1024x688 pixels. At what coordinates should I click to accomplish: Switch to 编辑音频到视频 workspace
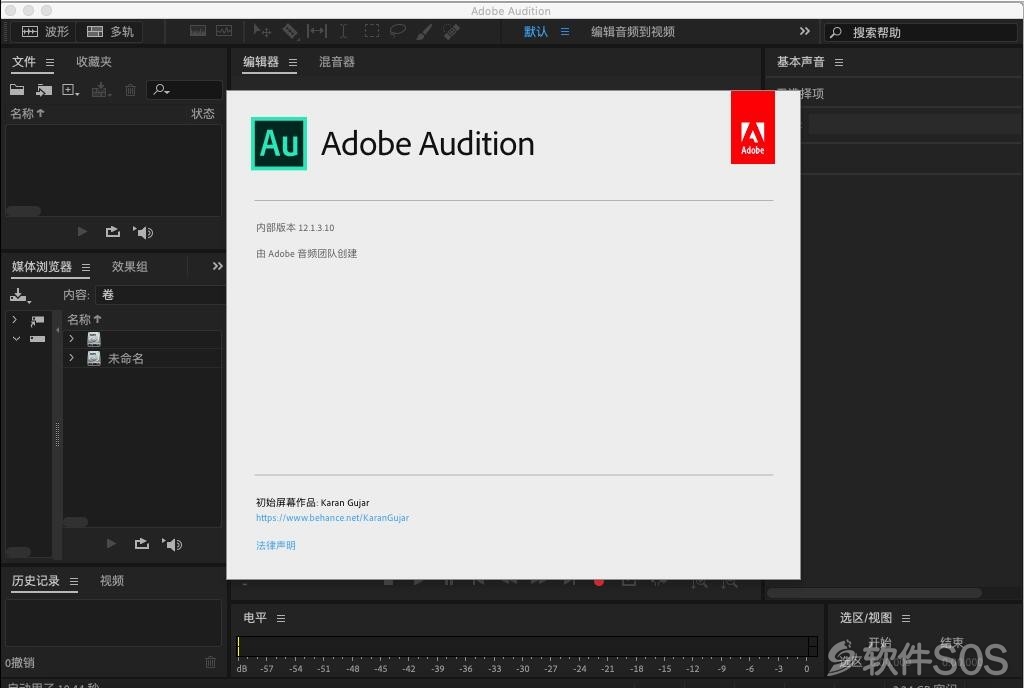point(633,31)
